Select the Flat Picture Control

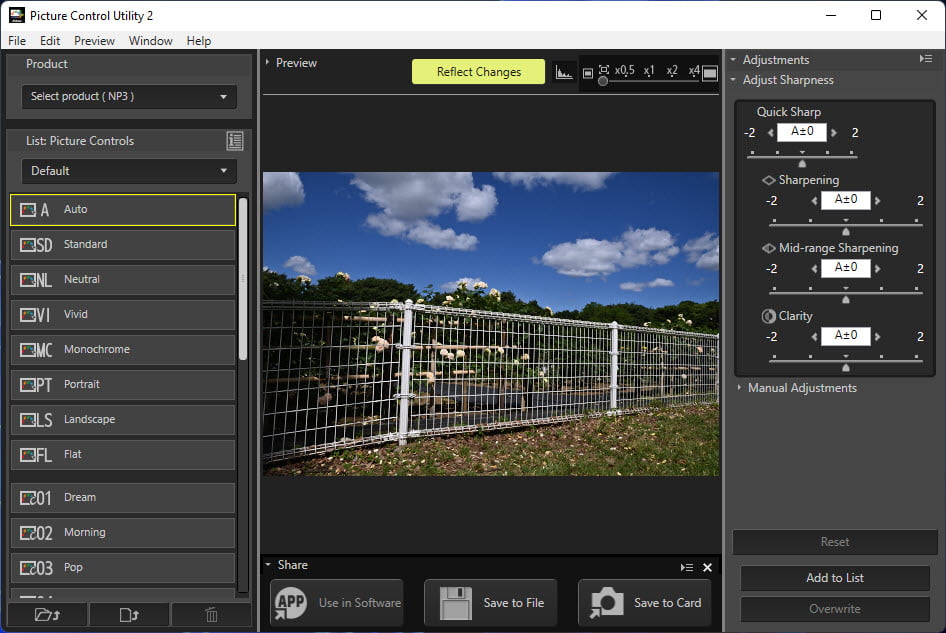coord(123,454)
